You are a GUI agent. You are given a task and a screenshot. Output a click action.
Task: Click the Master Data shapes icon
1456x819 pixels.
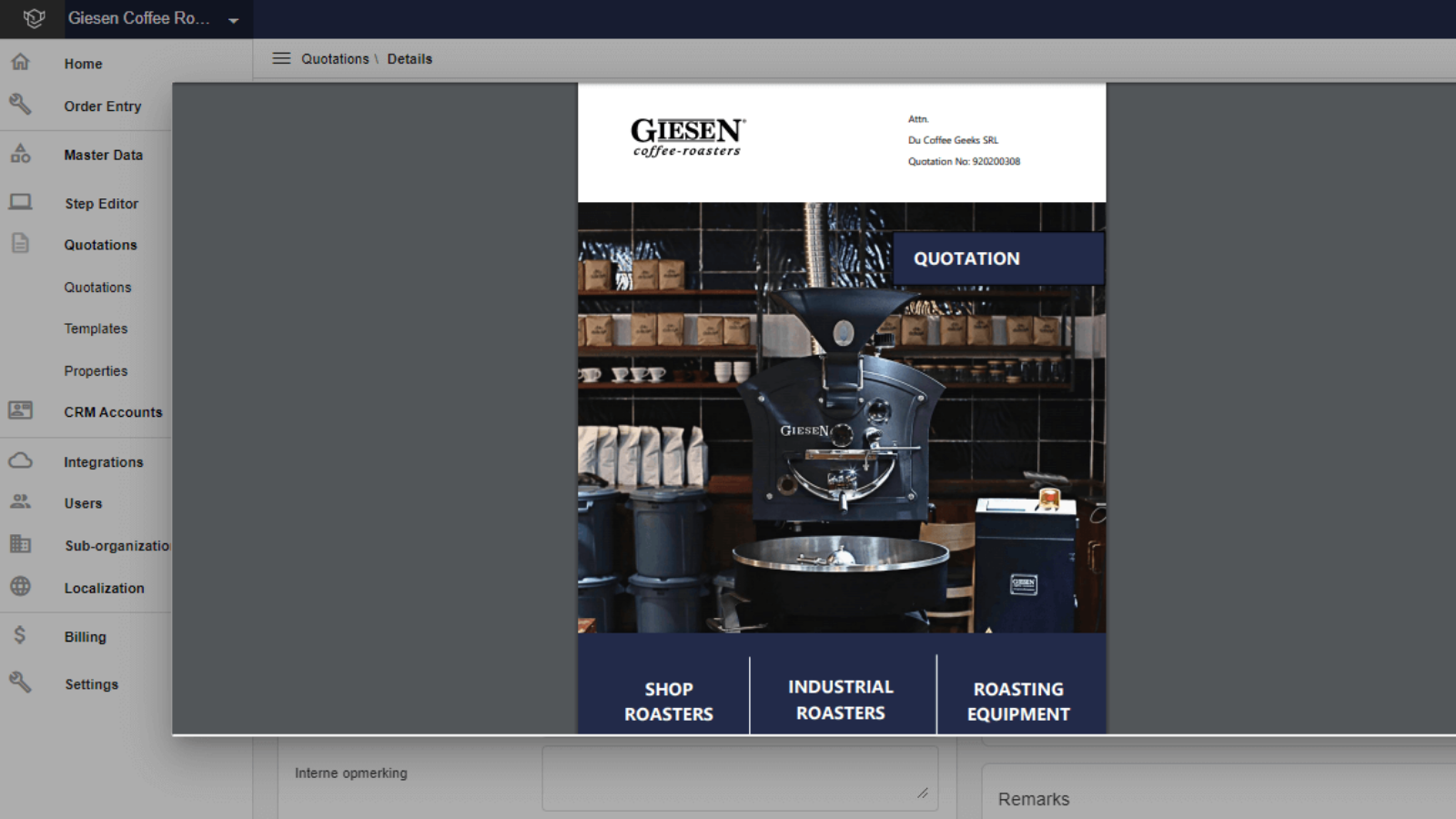(20, 154)
